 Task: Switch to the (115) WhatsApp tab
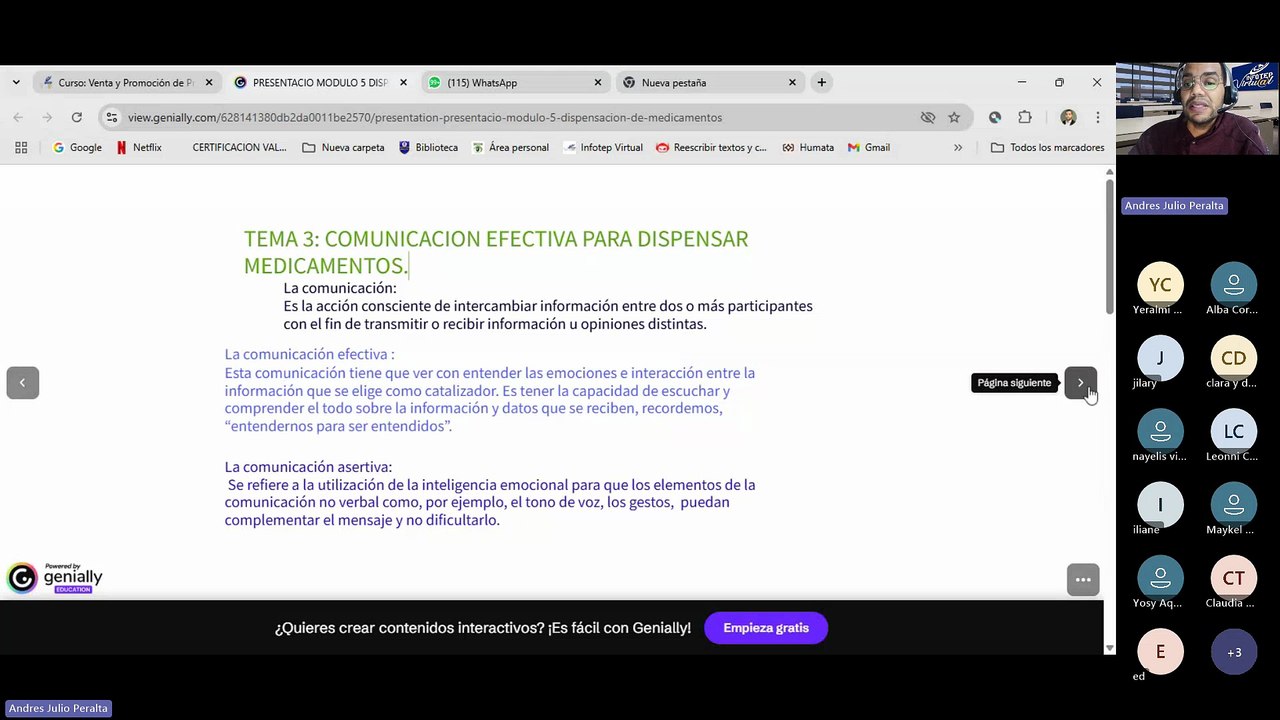click(x=514, y=82)
